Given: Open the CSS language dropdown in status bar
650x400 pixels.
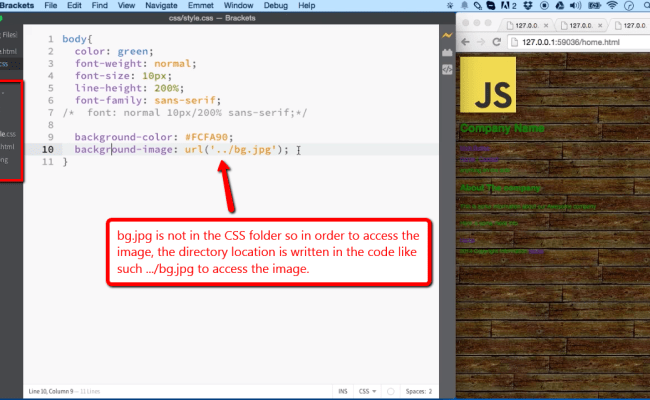Looking at the screenshot, I should tap(367, 391).
